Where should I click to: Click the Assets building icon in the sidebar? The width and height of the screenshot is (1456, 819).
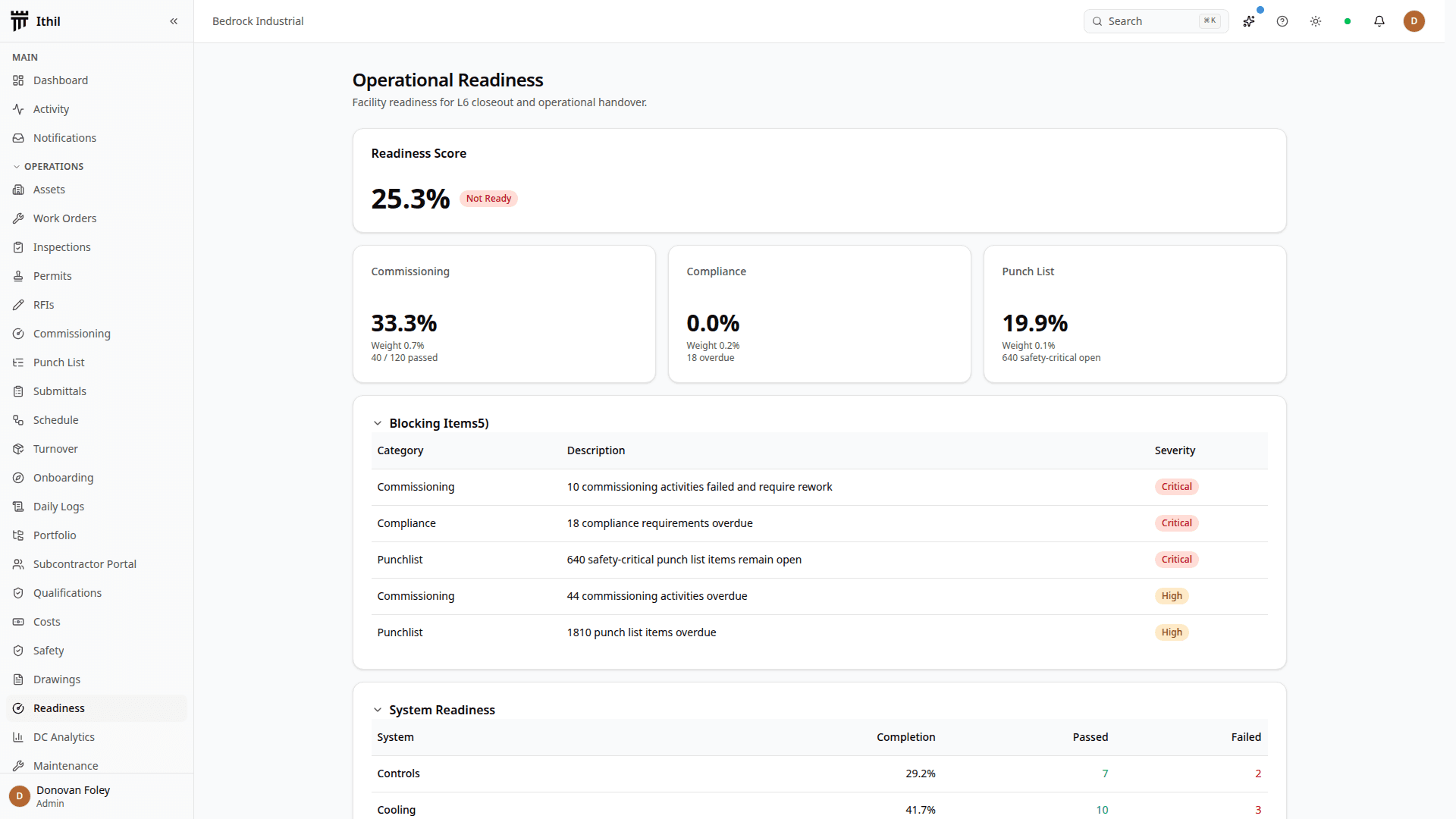pyautogui.click(x=18, y=190)
